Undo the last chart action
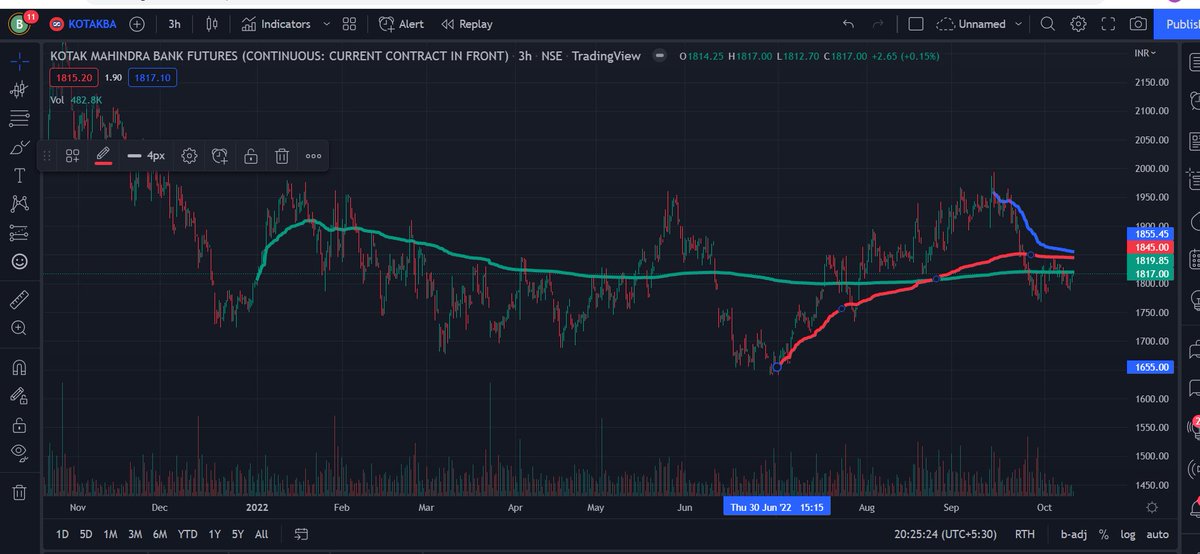 (x=849, y=24)
